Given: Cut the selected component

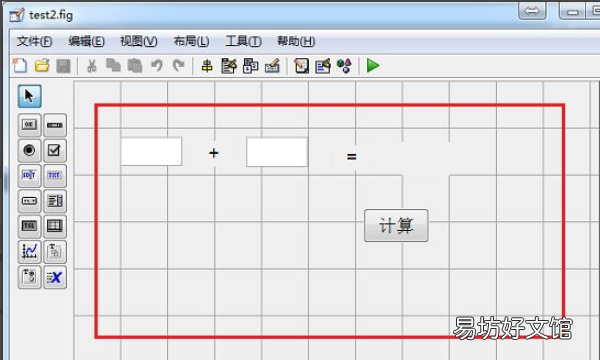Looking at the screenshot, I should coord(91,66).
